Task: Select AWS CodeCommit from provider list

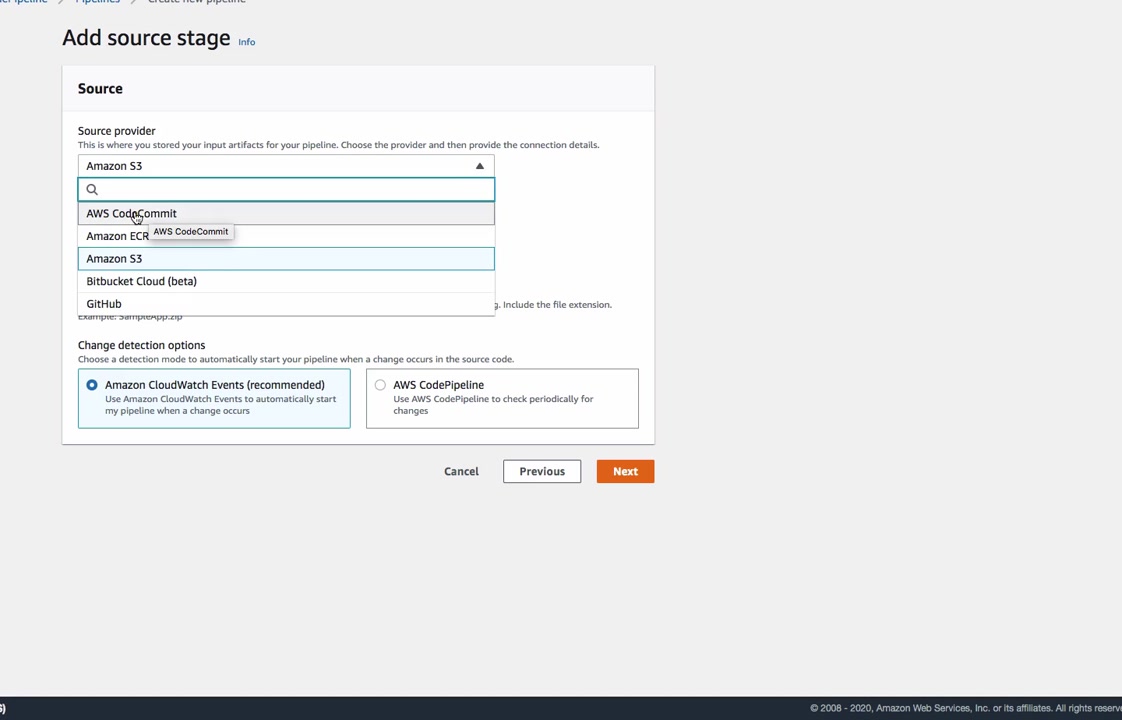Action: [286, 213]
